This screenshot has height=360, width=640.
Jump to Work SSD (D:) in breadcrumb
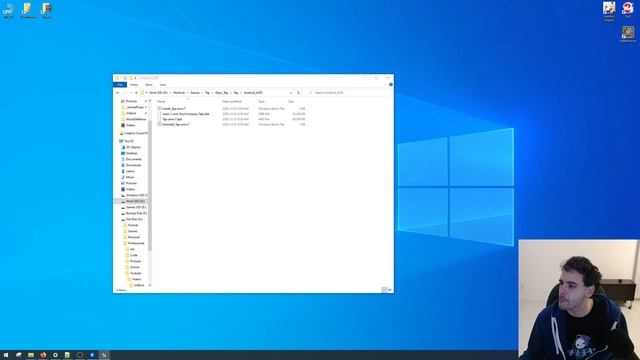158,93
